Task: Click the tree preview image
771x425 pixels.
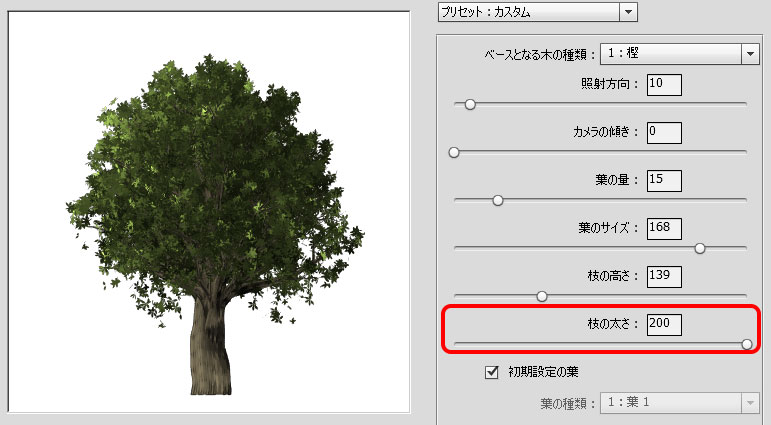Action: (x=209, y=212)
